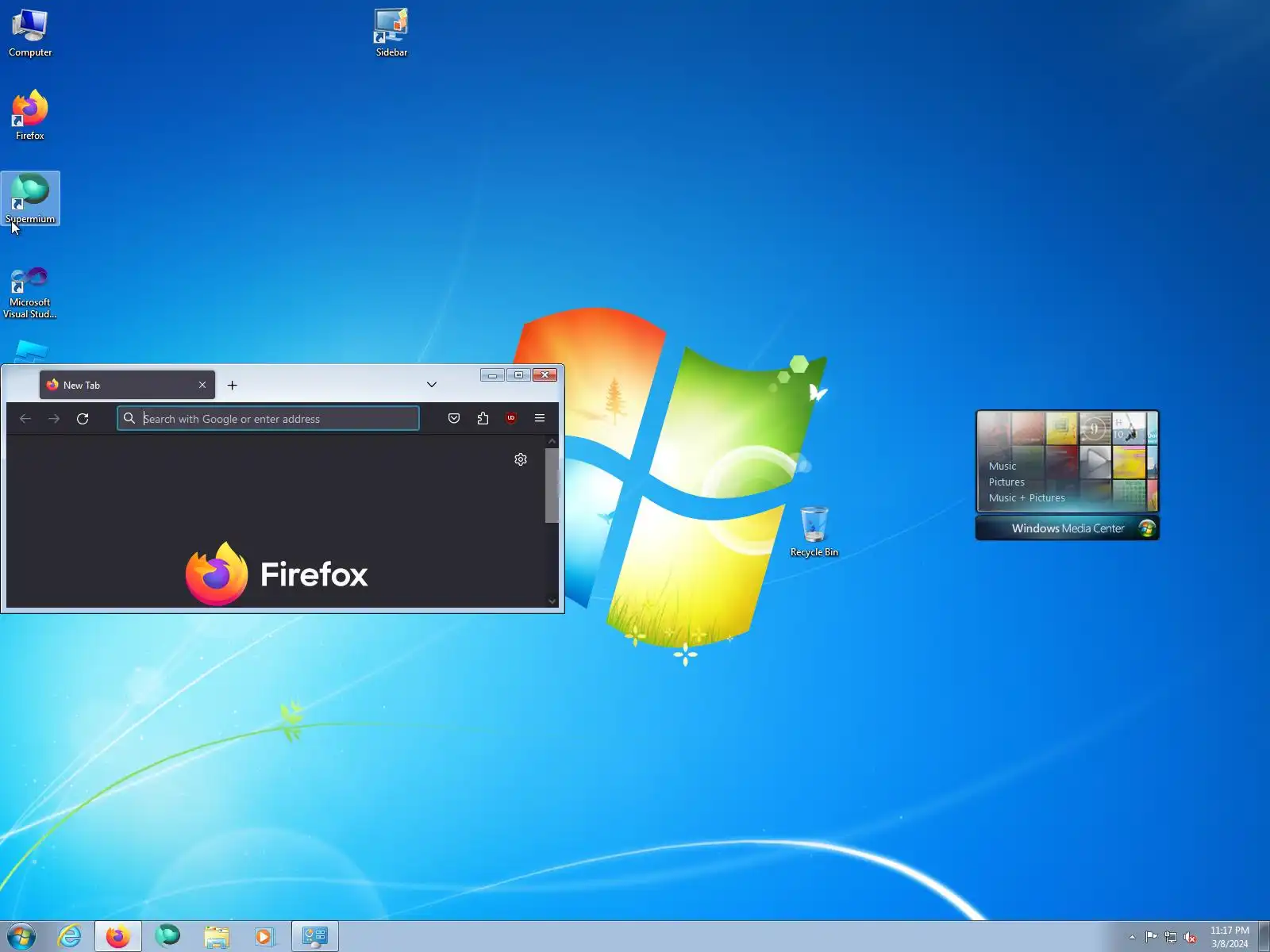Go forward using Firefox's forward arrow
This screenshot has width=1270, height=952.
point(54,419)
